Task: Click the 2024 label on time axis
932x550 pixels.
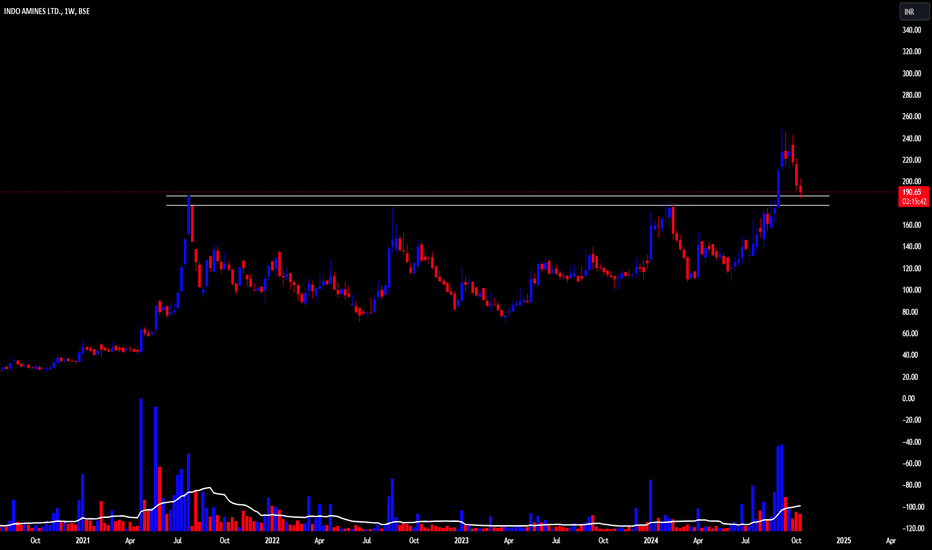Action: click(651, 540)
